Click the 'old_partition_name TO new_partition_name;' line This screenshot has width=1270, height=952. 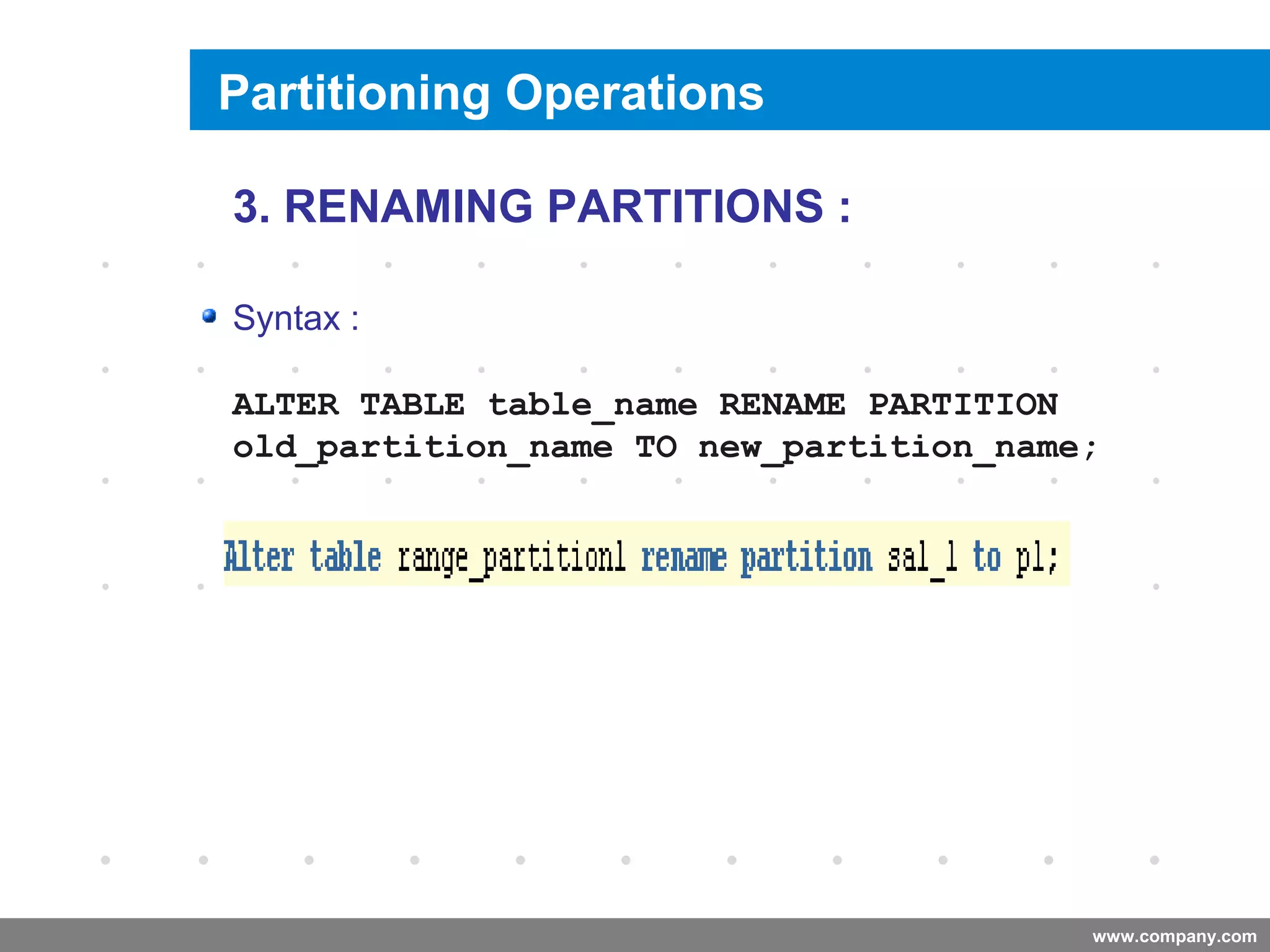tap(665, 449)
